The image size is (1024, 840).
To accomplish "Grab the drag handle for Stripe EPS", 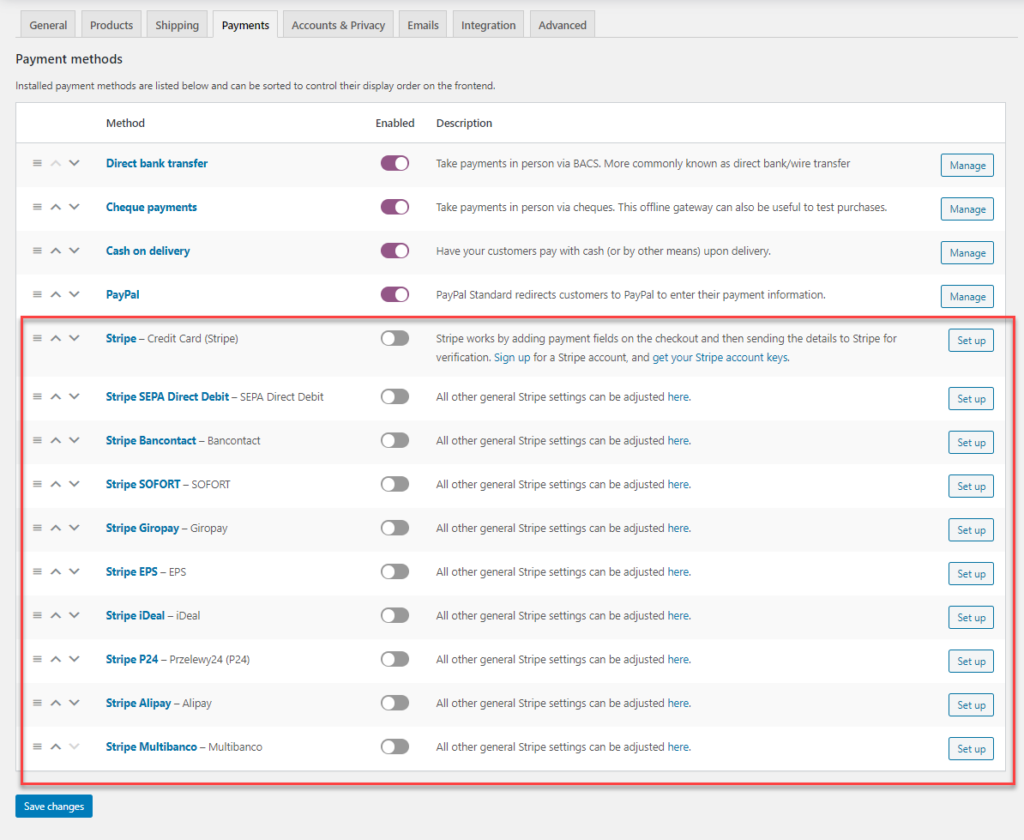I will (37, 572).
